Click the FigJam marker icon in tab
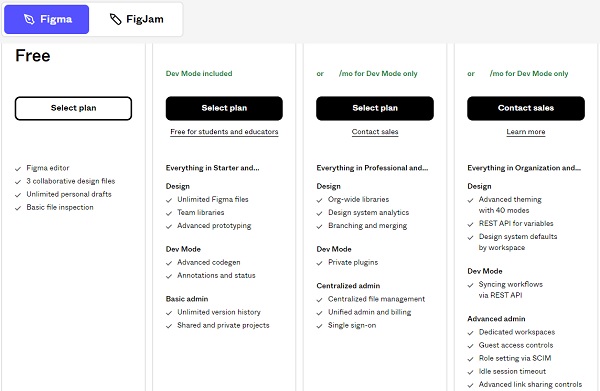Viewport: 600px width, 391px height. 115,19
